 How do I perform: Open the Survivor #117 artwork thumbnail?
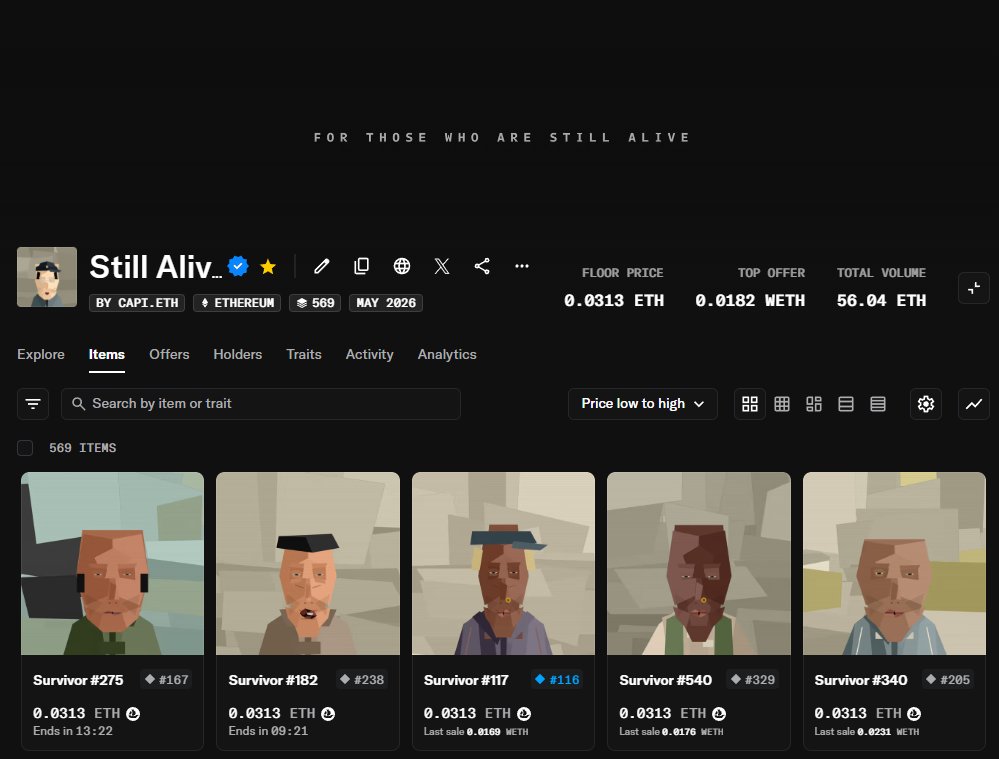(x=503, y=563)
